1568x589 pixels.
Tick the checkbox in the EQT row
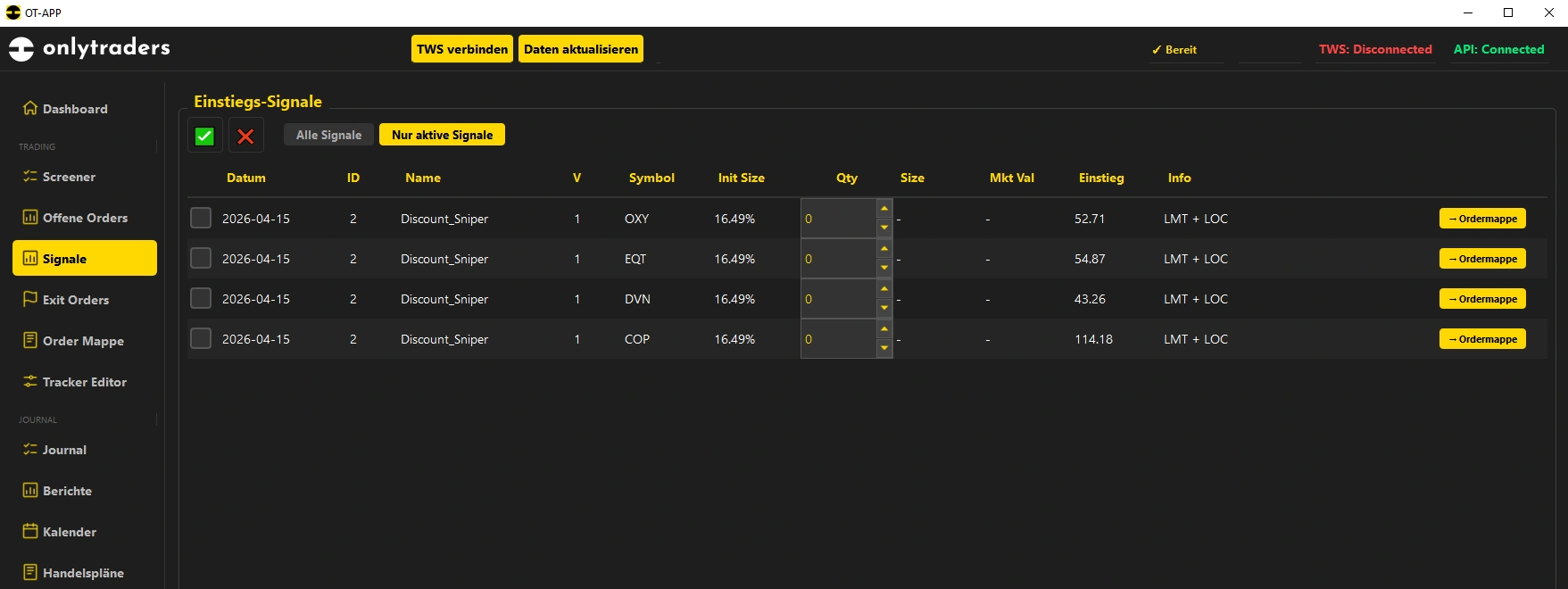[201, 259]
